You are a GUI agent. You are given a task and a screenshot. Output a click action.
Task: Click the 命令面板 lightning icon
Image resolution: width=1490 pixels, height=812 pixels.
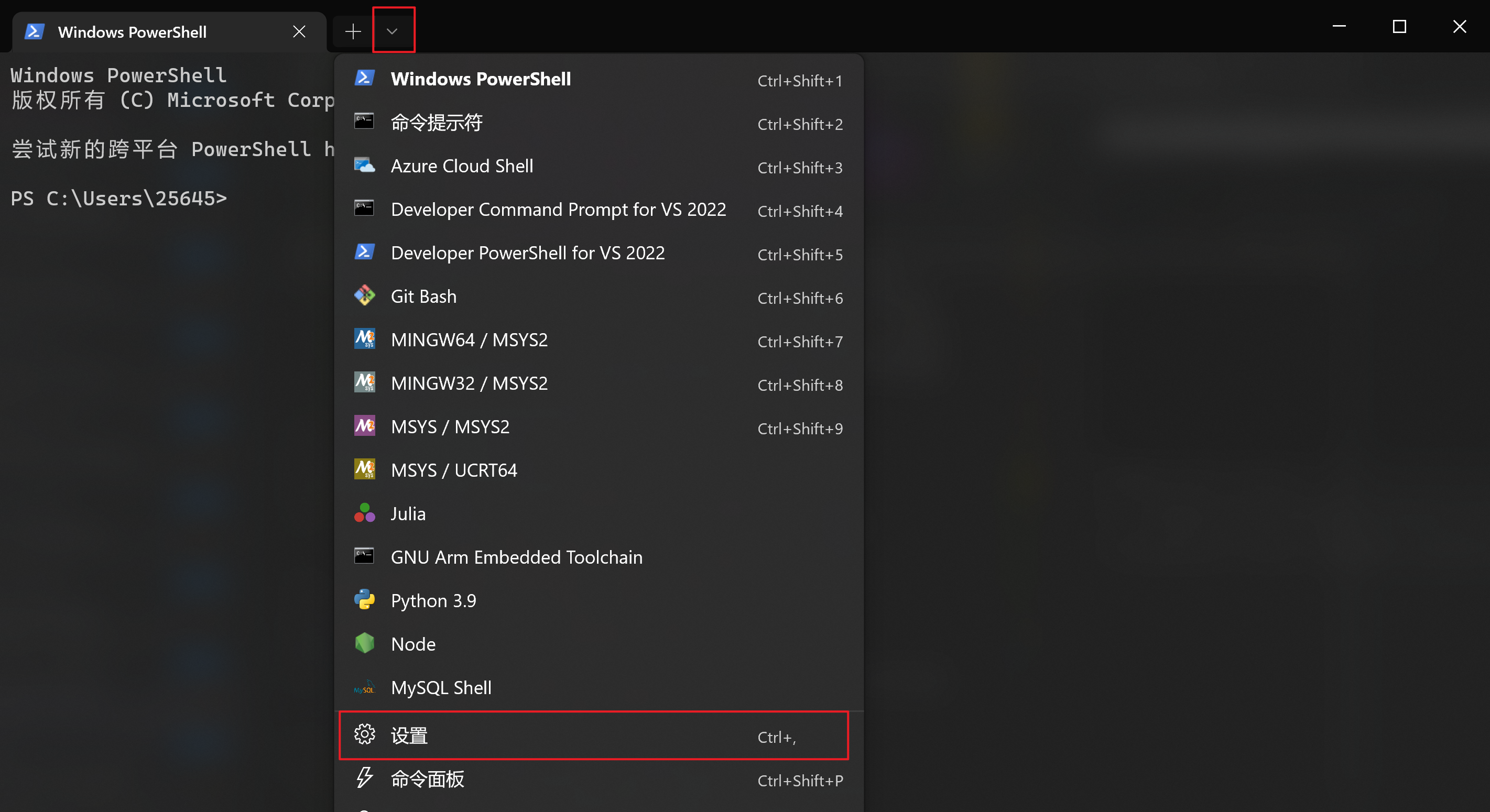tap(364, 778)
